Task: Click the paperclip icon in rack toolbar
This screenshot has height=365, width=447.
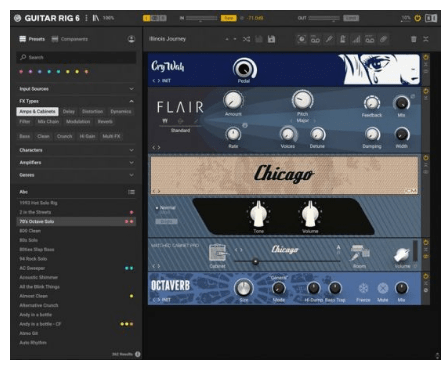Action: (x=383, y=39)
